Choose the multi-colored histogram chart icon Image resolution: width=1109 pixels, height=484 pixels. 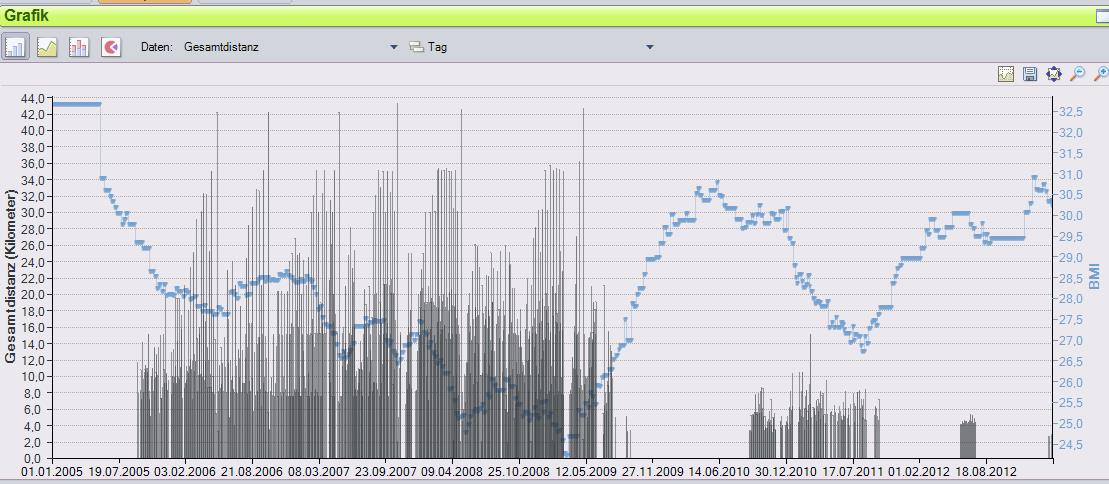click(79, 47)
